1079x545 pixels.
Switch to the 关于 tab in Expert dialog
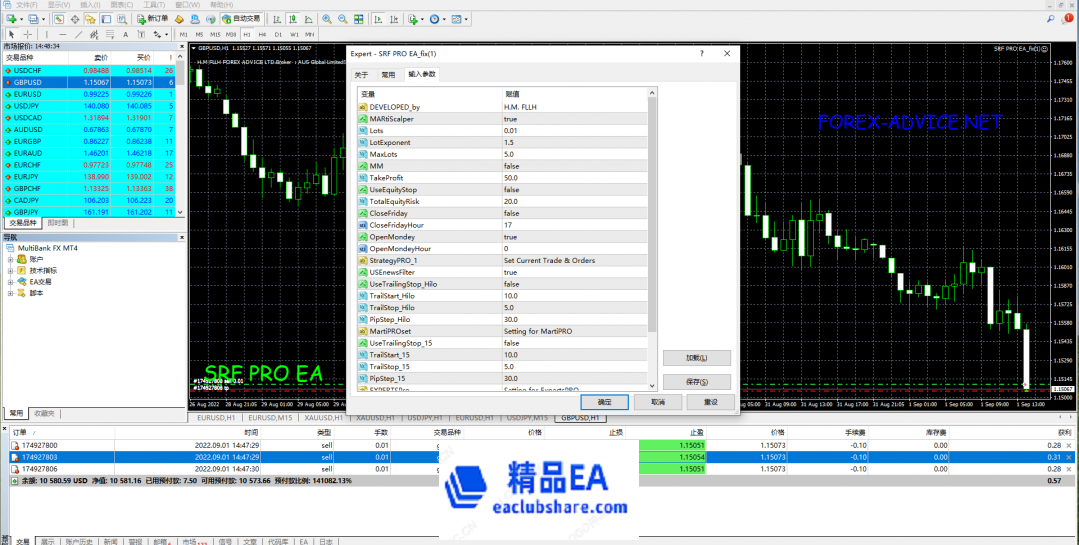click(361, 74)
